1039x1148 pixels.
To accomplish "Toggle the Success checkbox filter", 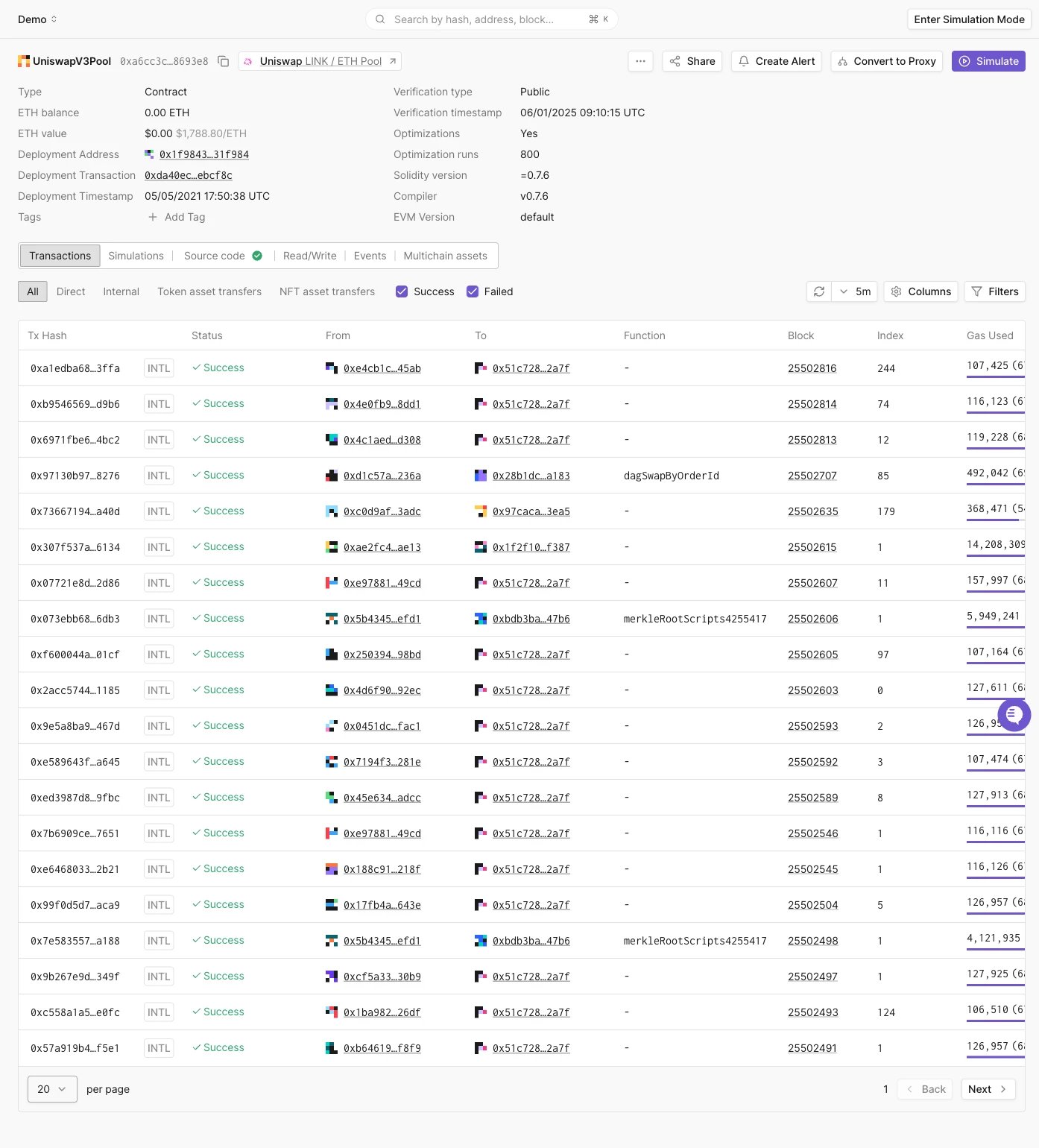I will (402, 291).
